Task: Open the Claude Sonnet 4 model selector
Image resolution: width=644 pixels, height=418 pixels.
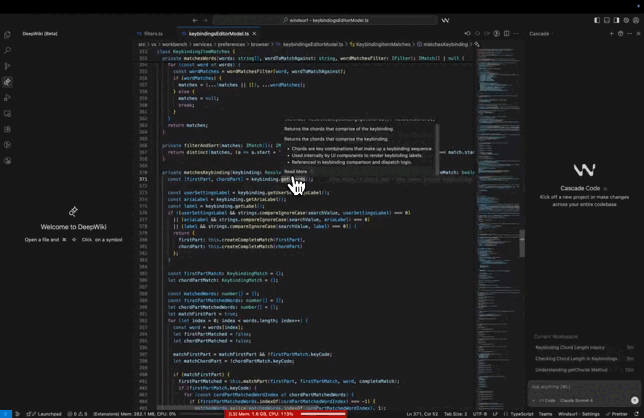Action: pyautogui.click(x=576, y=400)
